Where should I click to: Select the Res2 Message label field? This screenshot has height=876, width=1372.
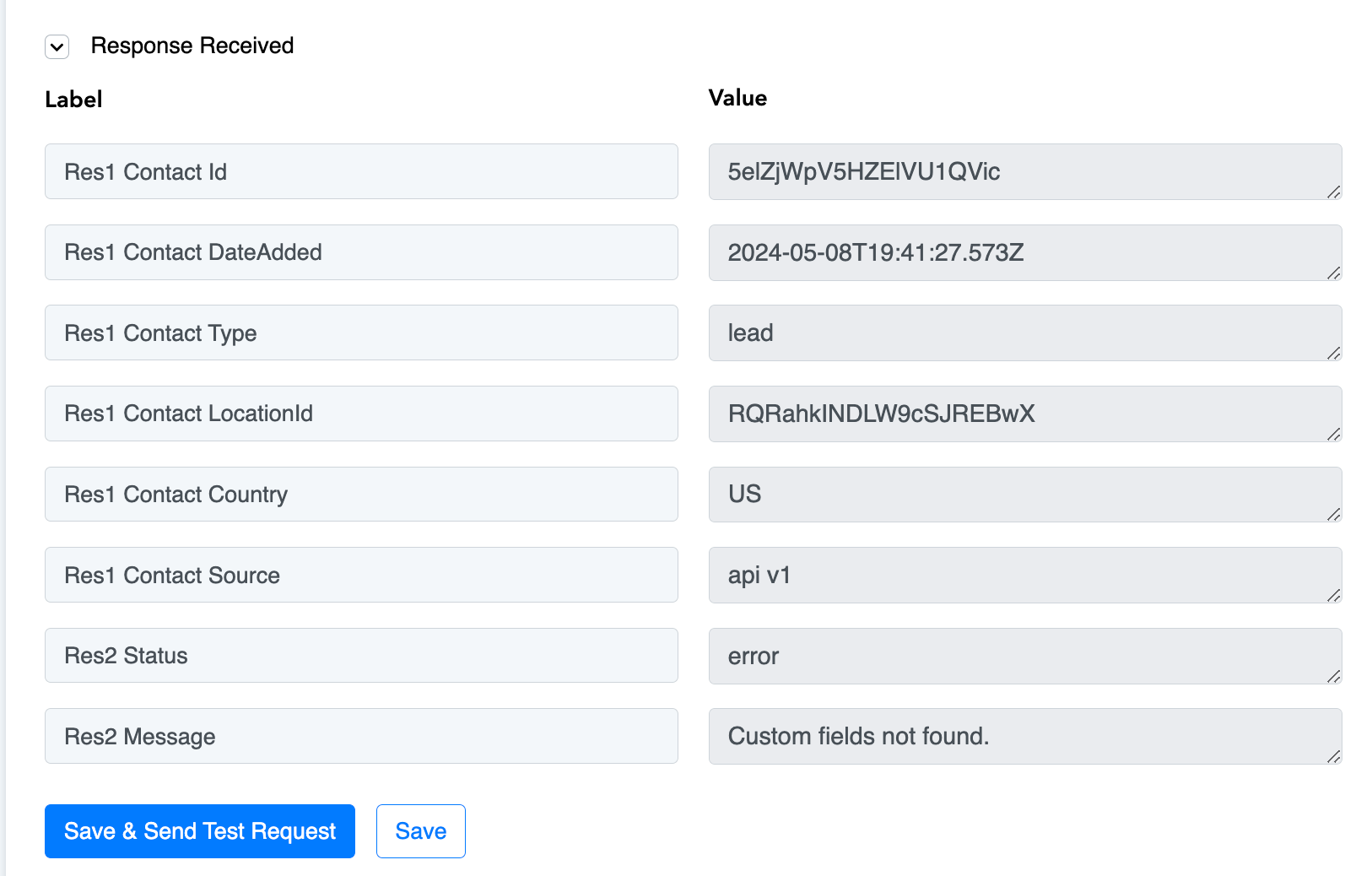click(361, 736)
